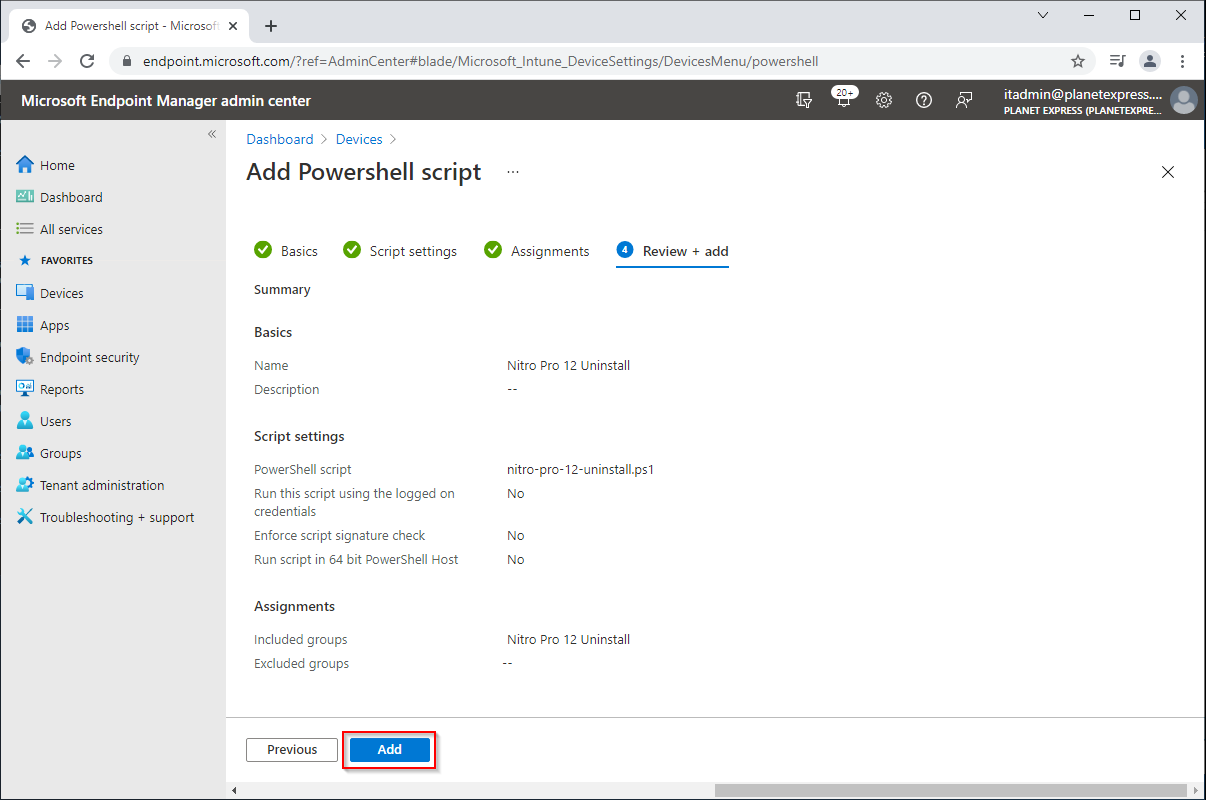This screenshot has width=1206, height=800.
Task: Reload the page with the refresh icon
Action: click(87, 61)
